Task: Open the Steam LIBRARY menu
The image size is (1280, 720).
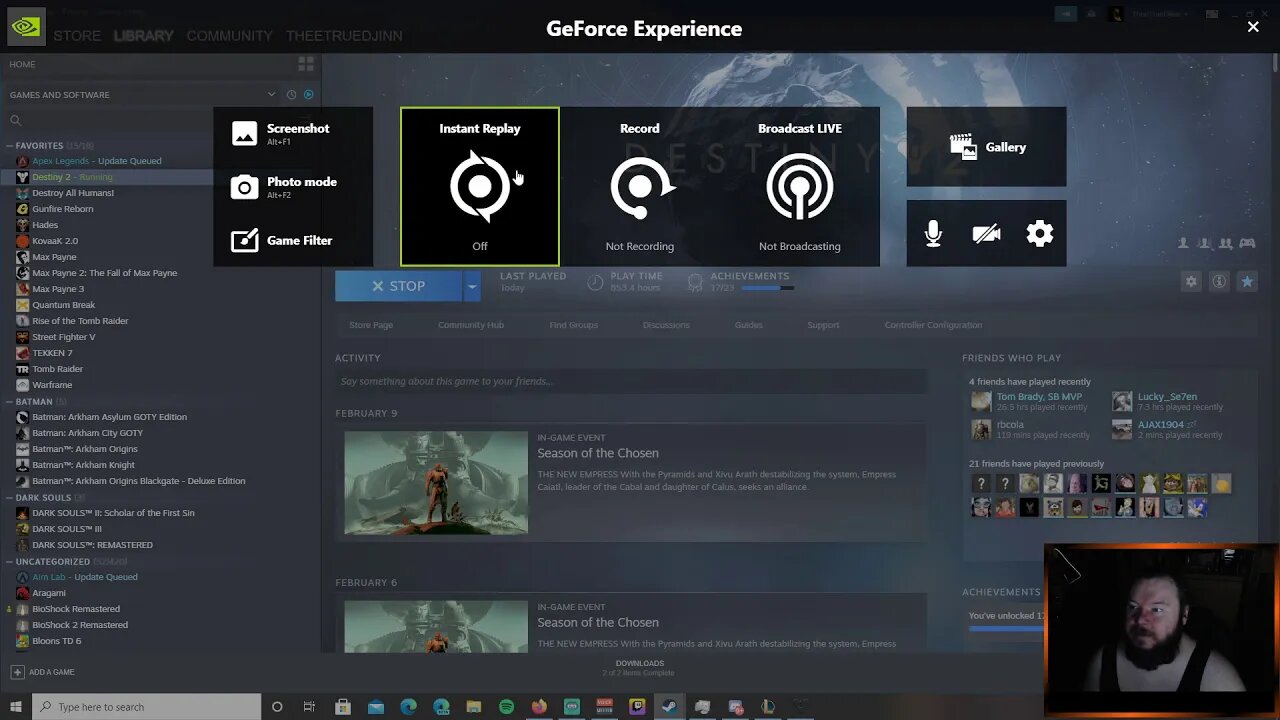Action: (143, 35)
